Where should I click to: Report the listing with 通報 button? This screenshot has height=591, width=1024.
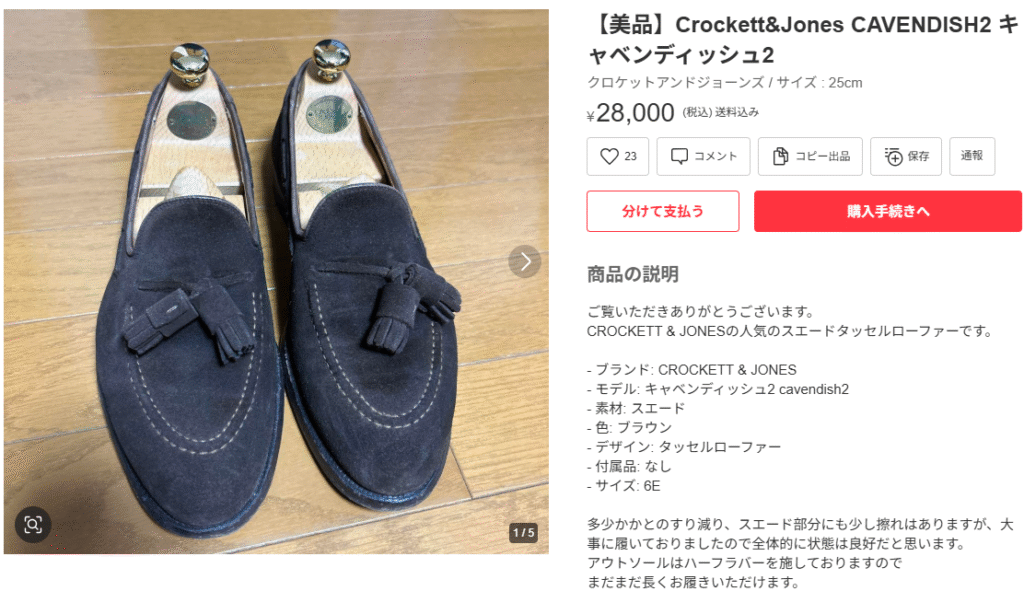(x=972, y=156)
